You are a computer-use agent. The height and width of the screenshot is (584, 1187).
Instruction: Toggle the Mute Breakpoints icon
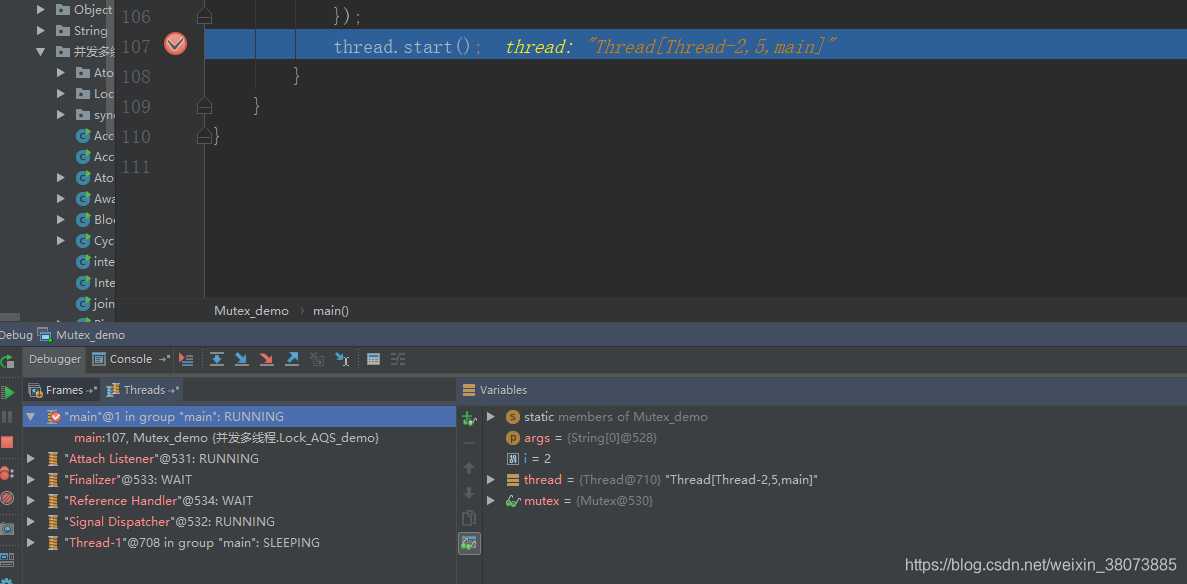pos(7,498)
